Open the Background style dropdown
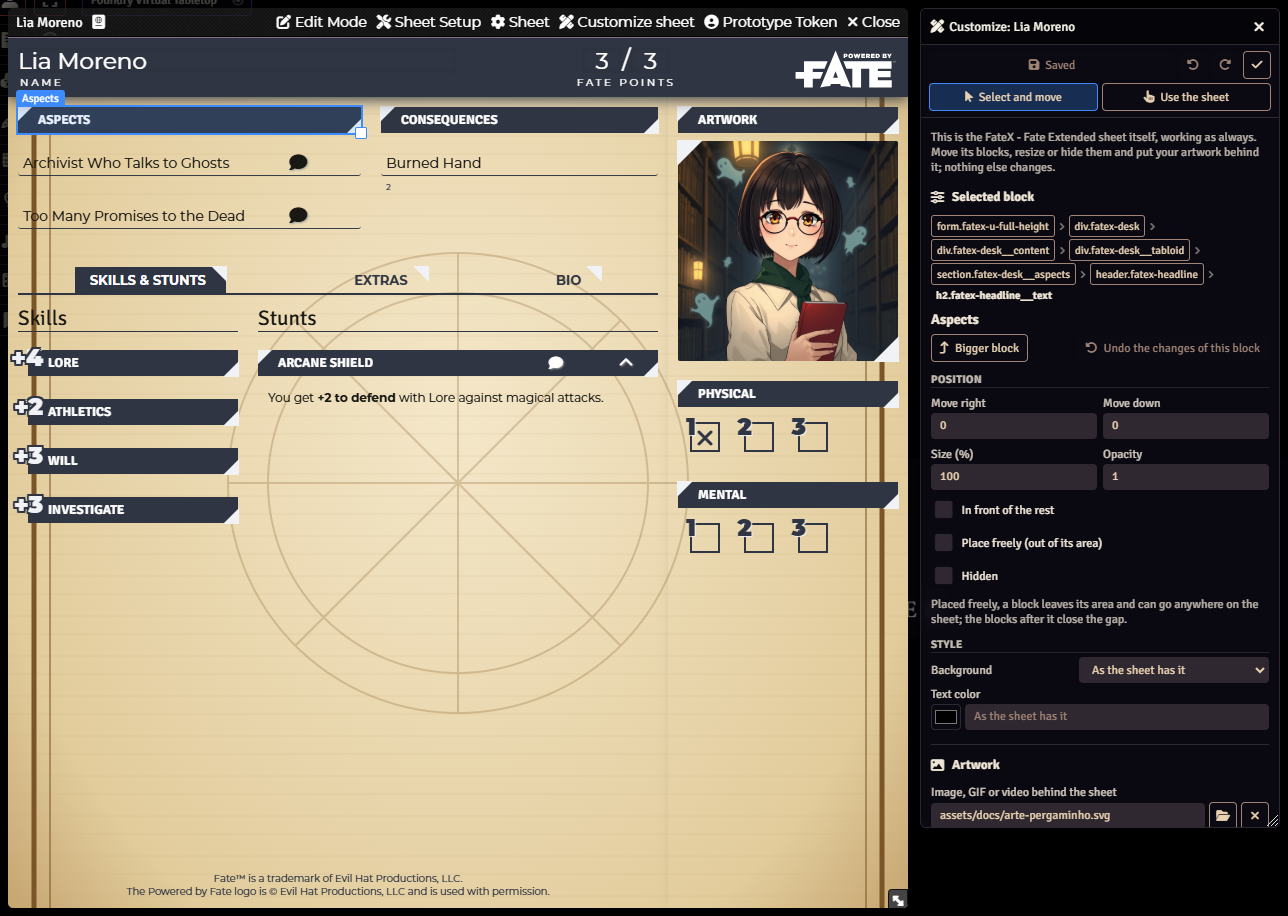 coord(1174,670)
